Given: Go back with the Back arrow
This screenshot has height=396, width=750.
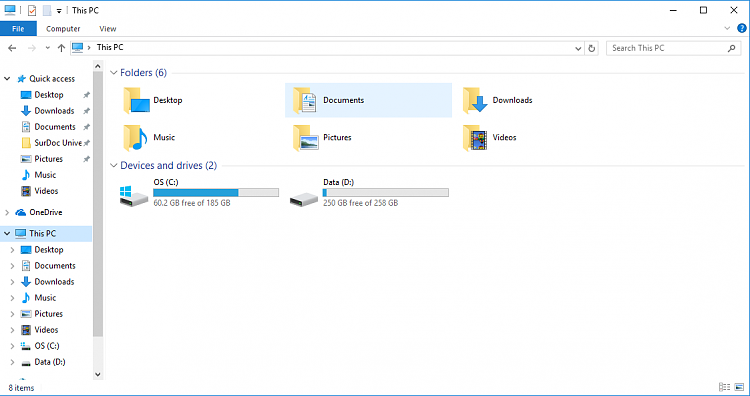Looking at the screenshot, I should [x=12, y=48].
